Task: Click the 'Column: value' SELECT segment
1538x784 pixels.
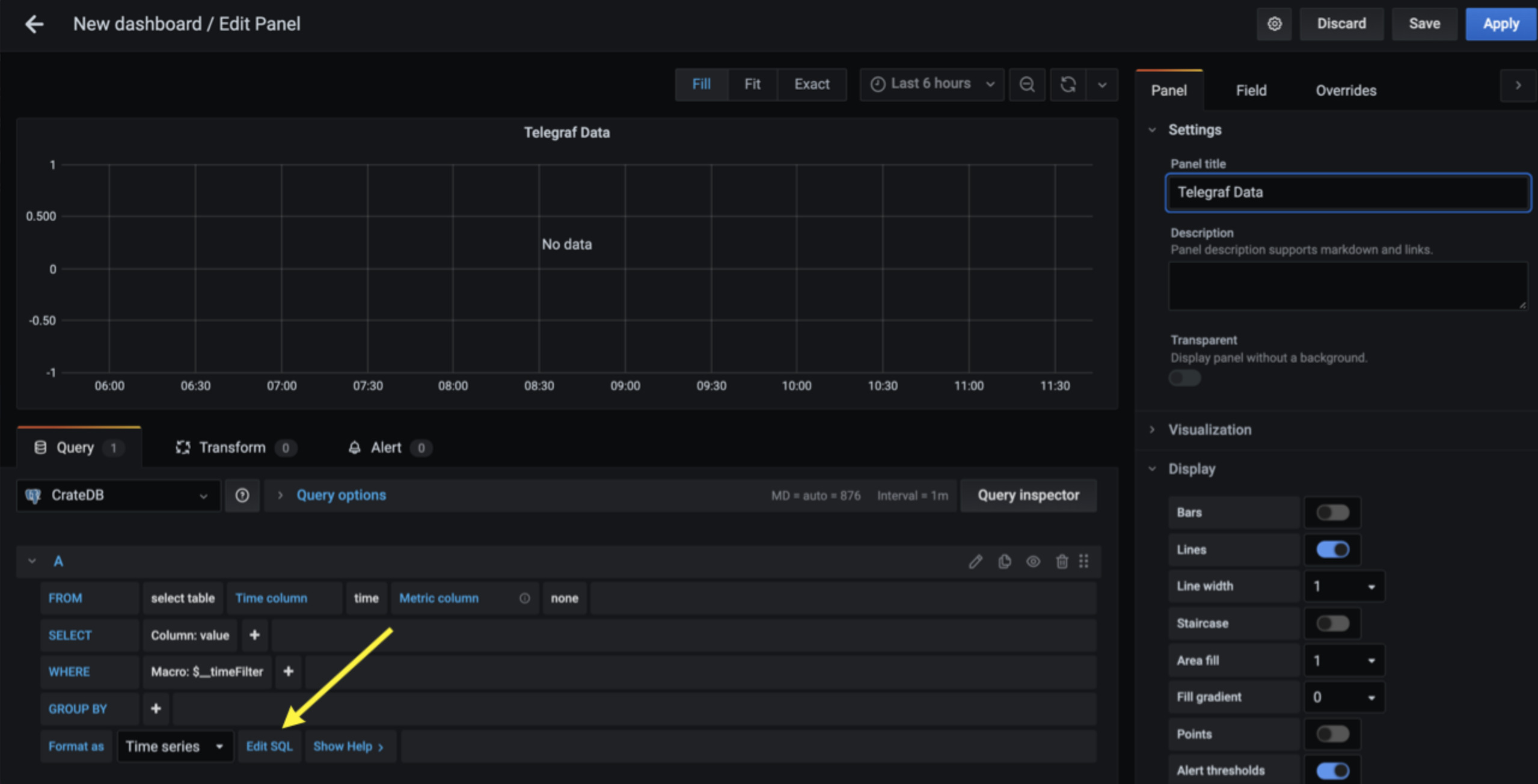Action: (x=190, y=635)
